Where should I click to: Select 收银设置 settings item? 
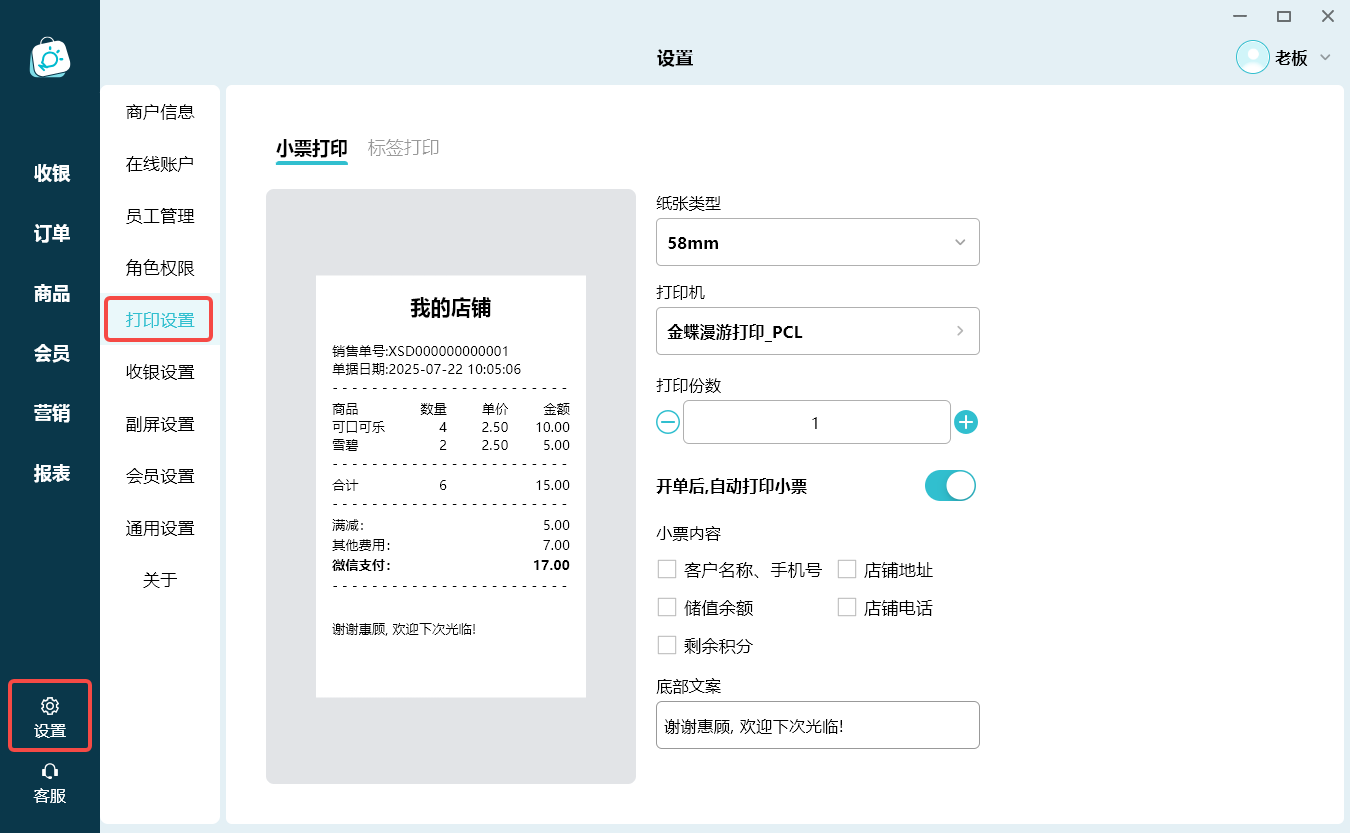pos(160,372)
